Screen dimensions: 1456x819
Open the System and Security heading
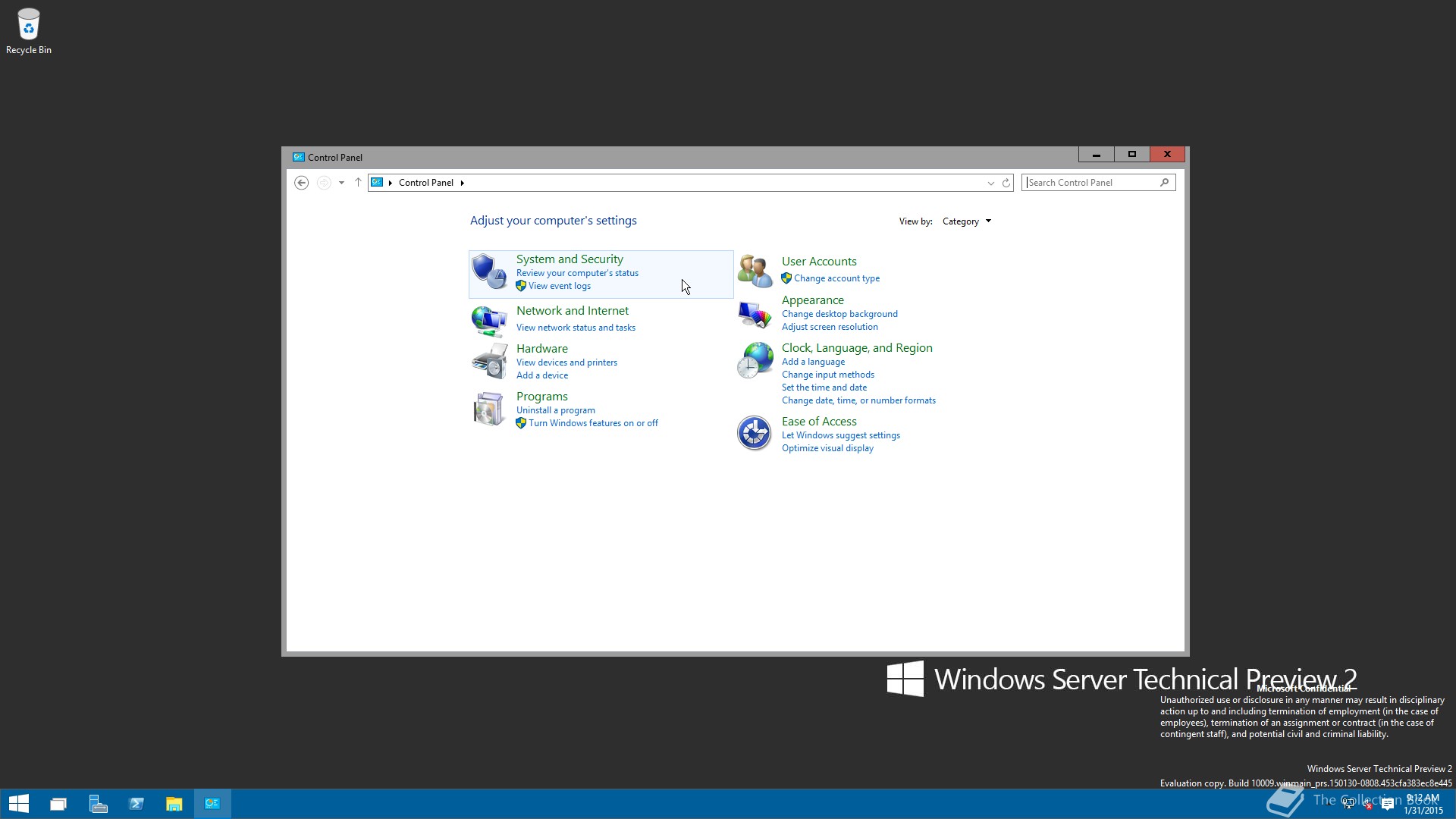[570, 259]
